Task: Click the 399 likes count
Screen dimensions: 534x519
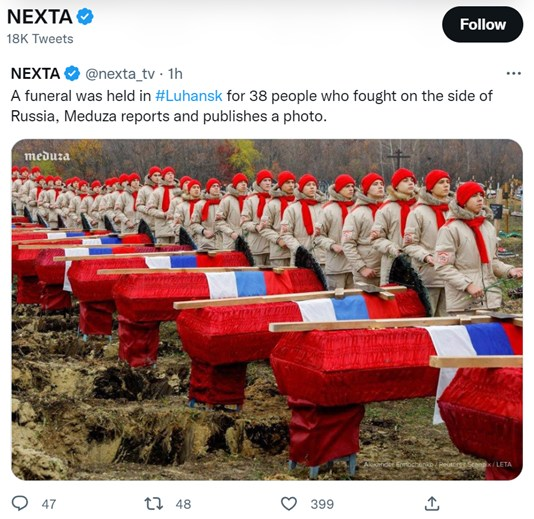Action: coord(322,504)
